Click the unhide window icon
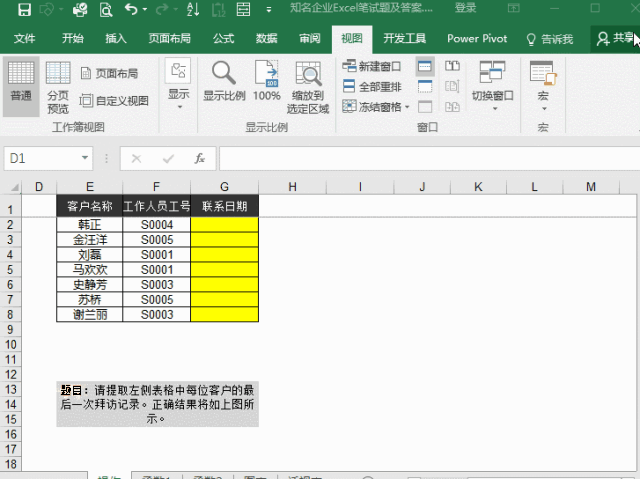Image resolution: width=640 pixels, height=479 pixels. [425, 107]
